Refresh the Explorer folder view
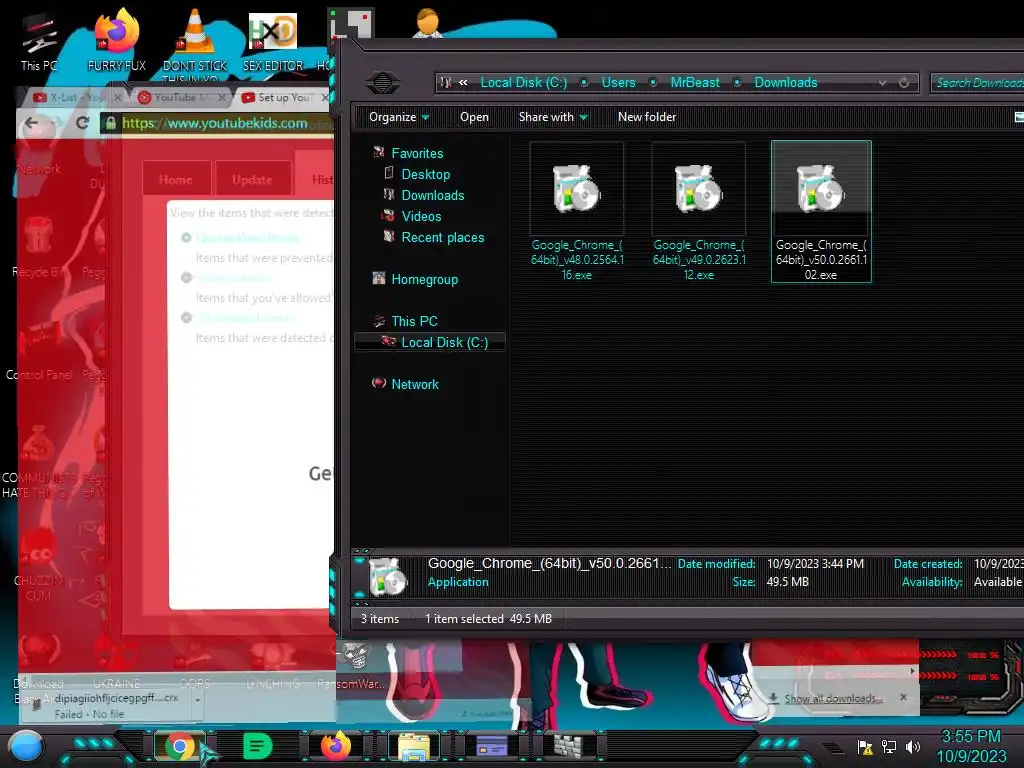 pos(904,83)
